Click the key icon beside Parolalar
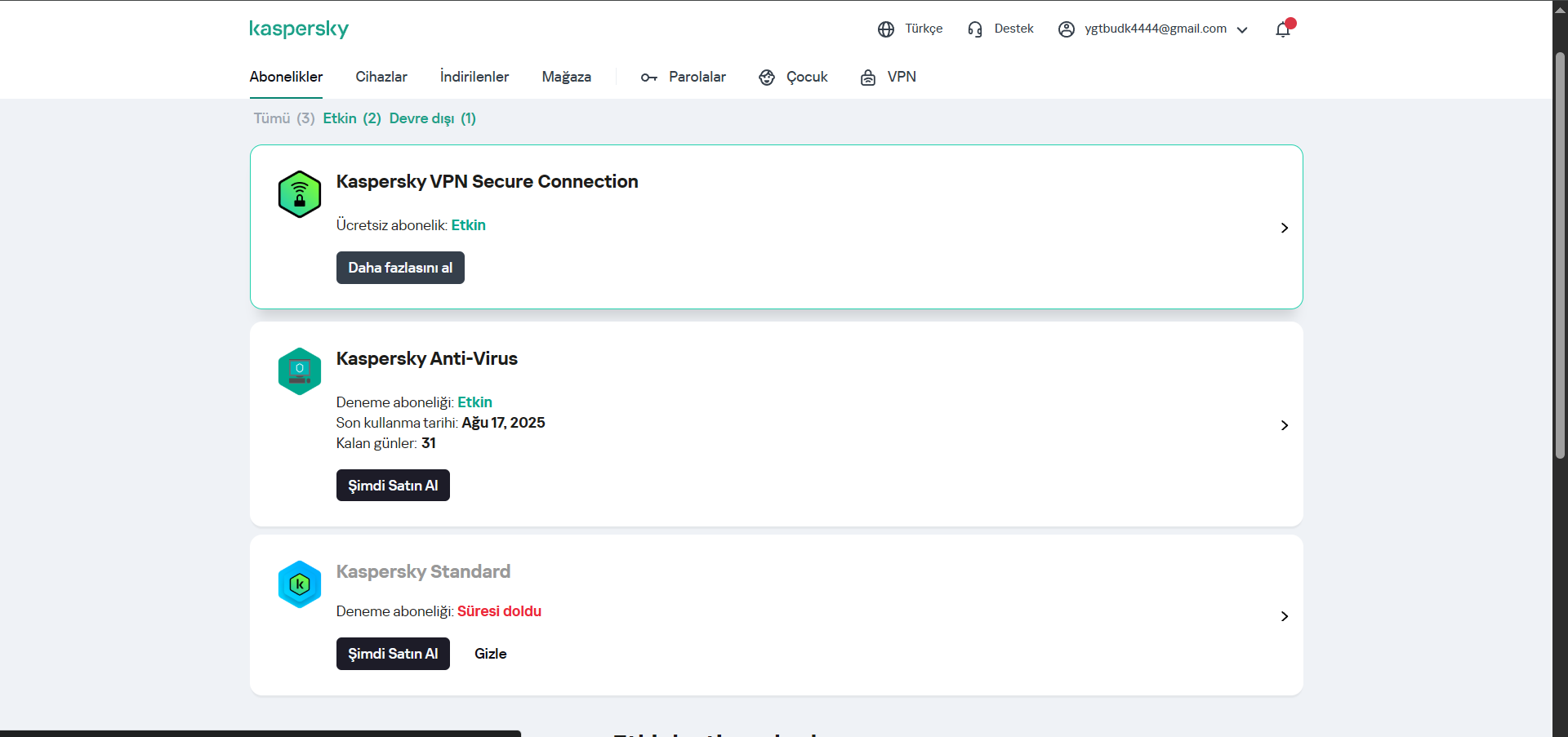Screen dimensions: 1568x737 click(649, 78)
